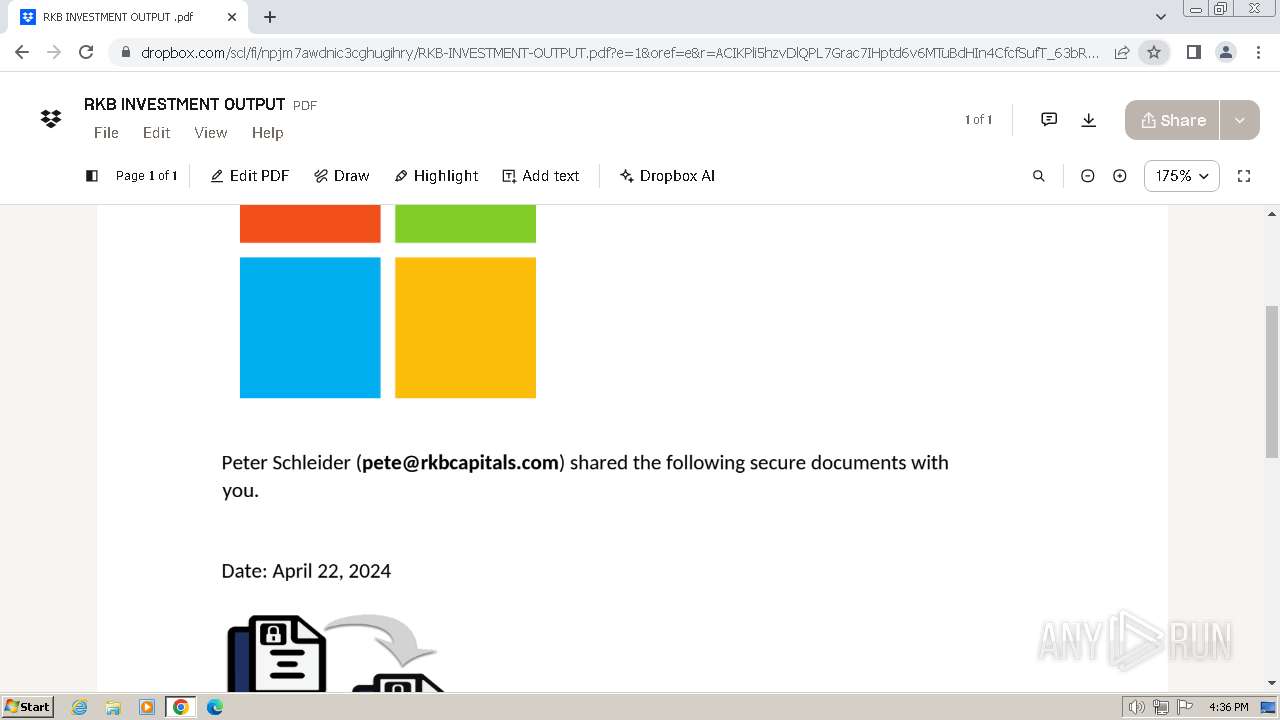Click the 1 of 1 file counter

pos(978,120)
